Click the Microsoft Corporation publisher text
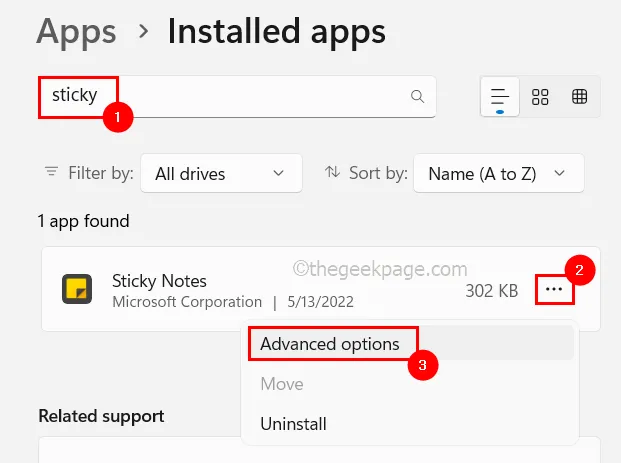This screenshot has height=463, width=621. 187,302
